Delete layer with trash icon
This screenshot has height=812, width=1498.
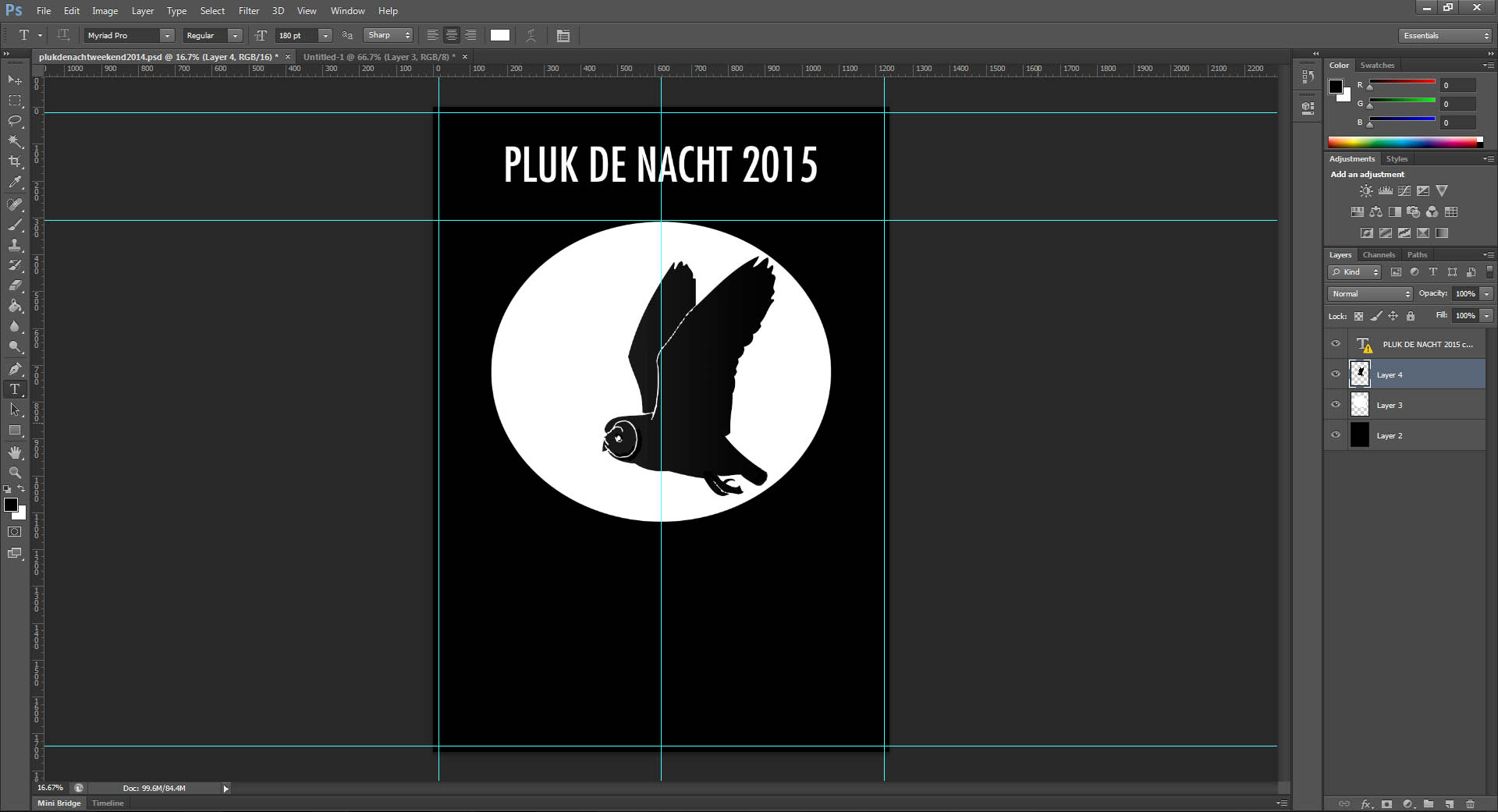point(1470,804)
